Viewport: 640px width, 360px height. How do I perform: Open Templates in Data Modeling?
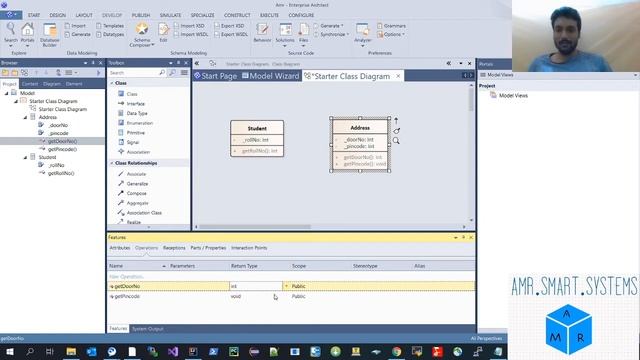(x=110, y=26)
